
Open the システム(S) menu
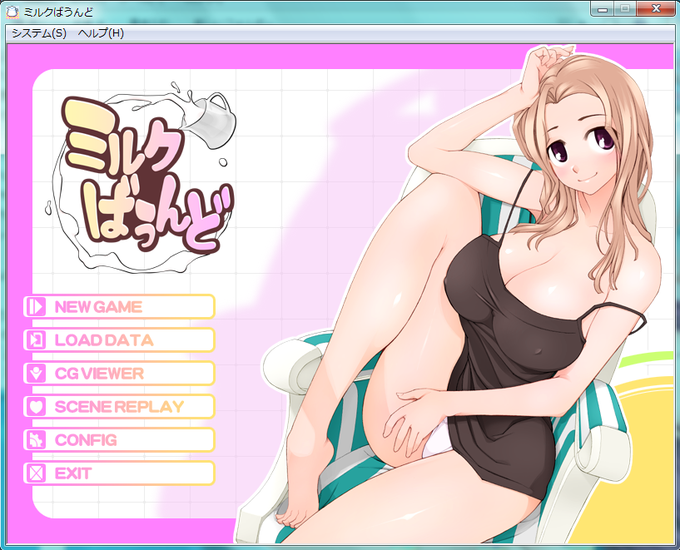tap(39, 33)
